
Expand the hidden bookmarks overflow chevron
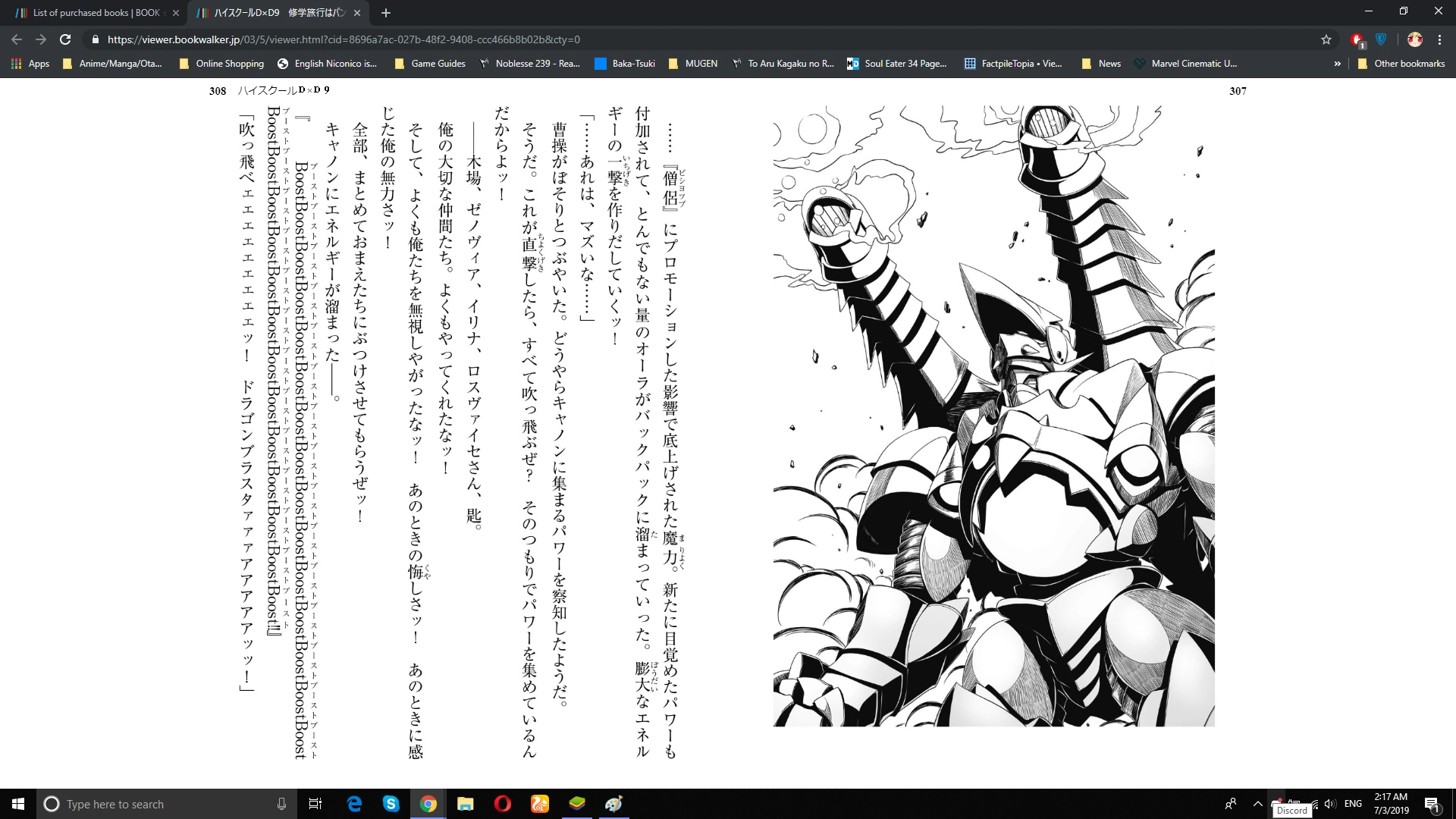pos(1337,64)
